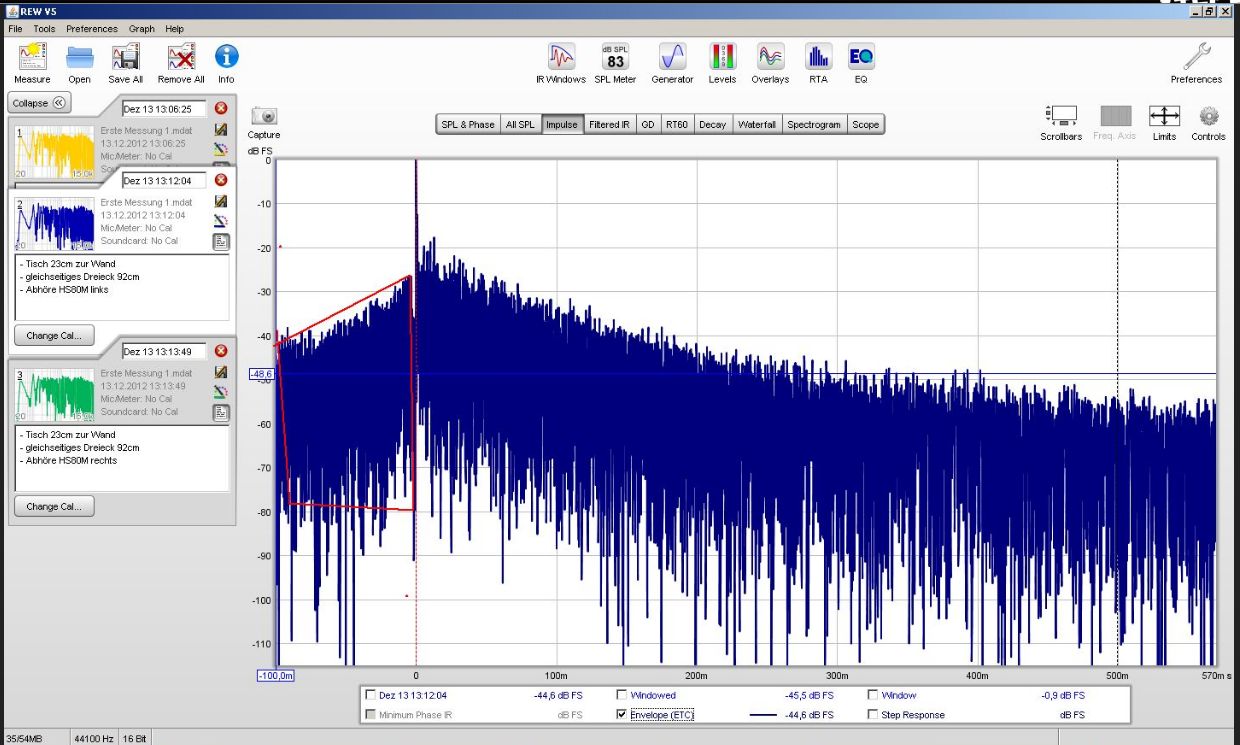Viewport: 1240px width, 745px height.
Task: Select the yellow measurement 1 thumbnail
Action: point(55,151)
